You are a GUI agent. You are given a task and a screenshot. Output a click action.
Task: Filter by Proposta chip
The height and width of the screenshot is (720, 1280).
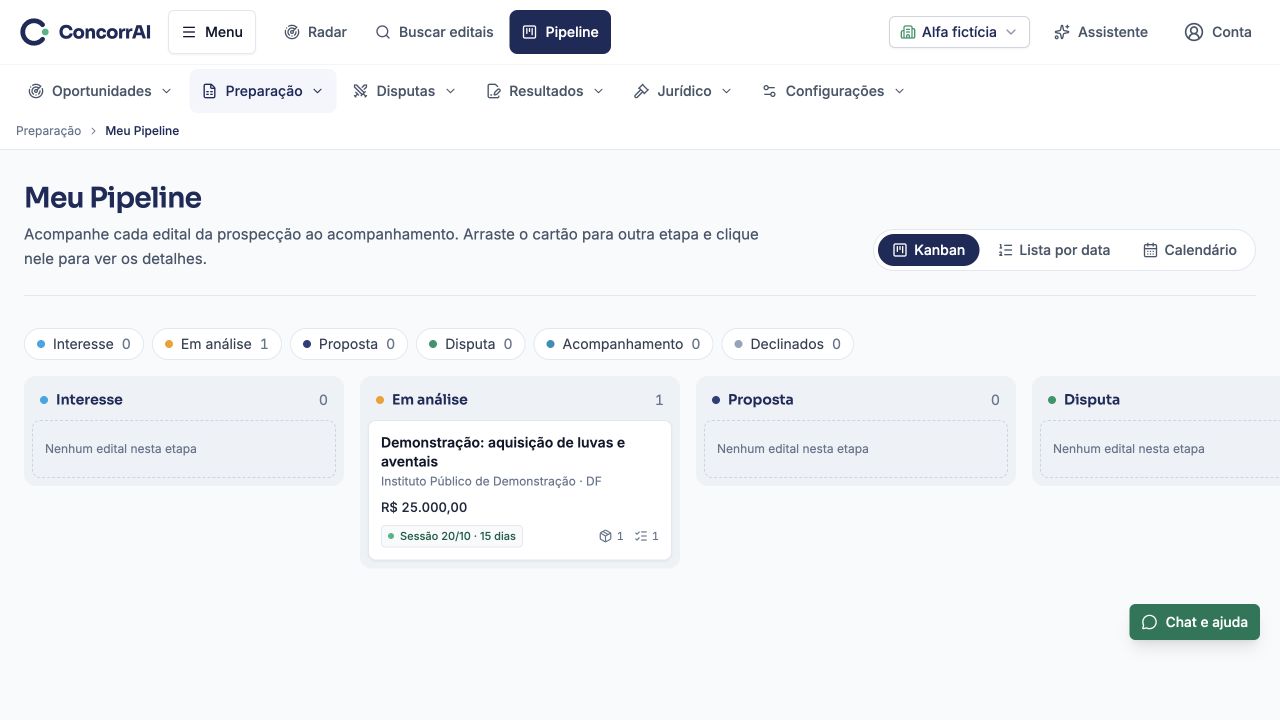tap(349, 344)
